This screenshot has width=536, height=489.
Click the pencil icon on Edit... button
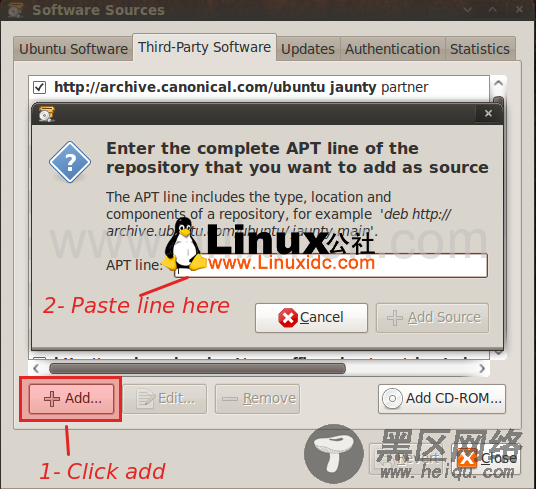146,399
